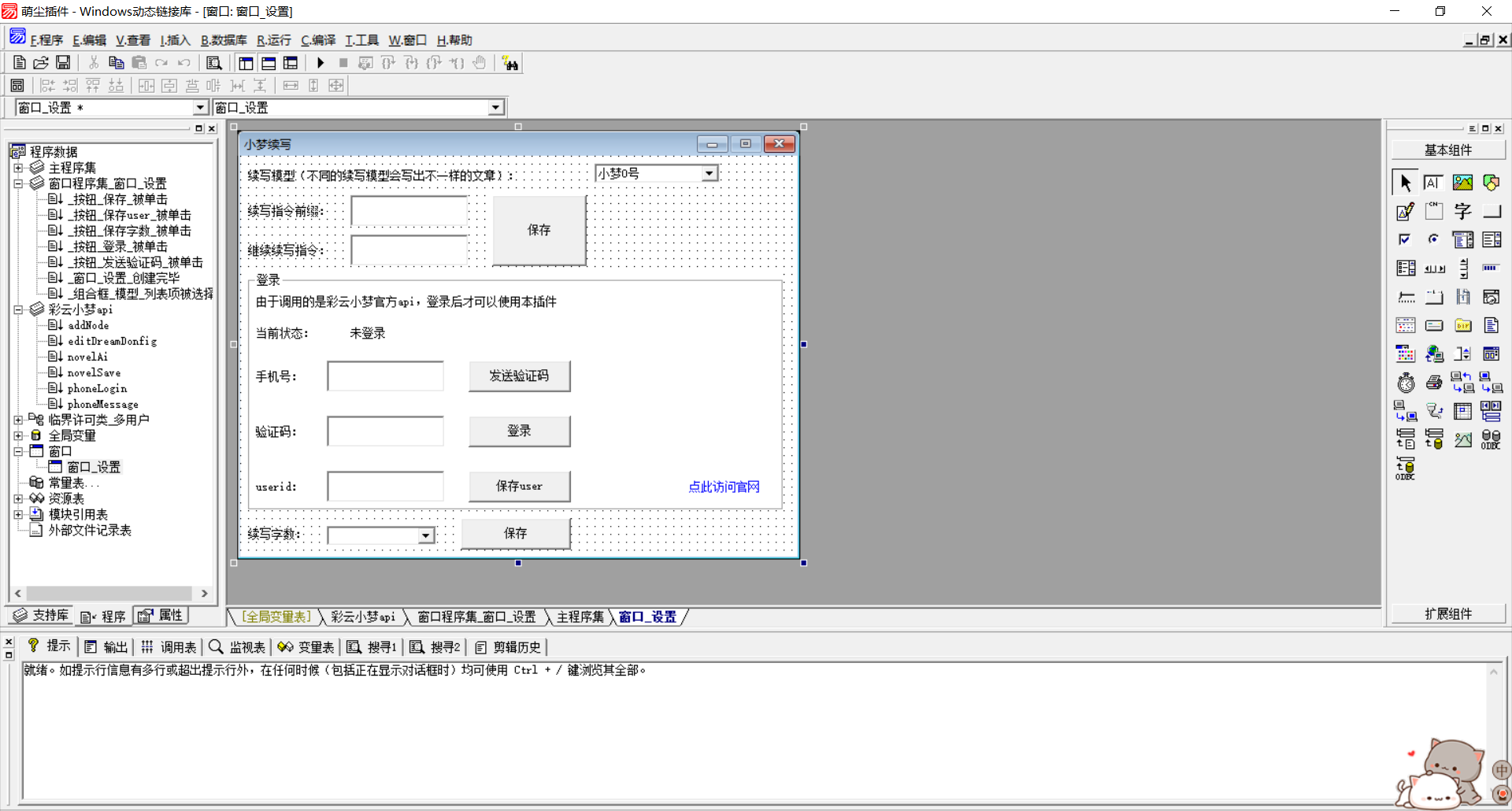Select the radio button component in the palette

coord(1433,239)
